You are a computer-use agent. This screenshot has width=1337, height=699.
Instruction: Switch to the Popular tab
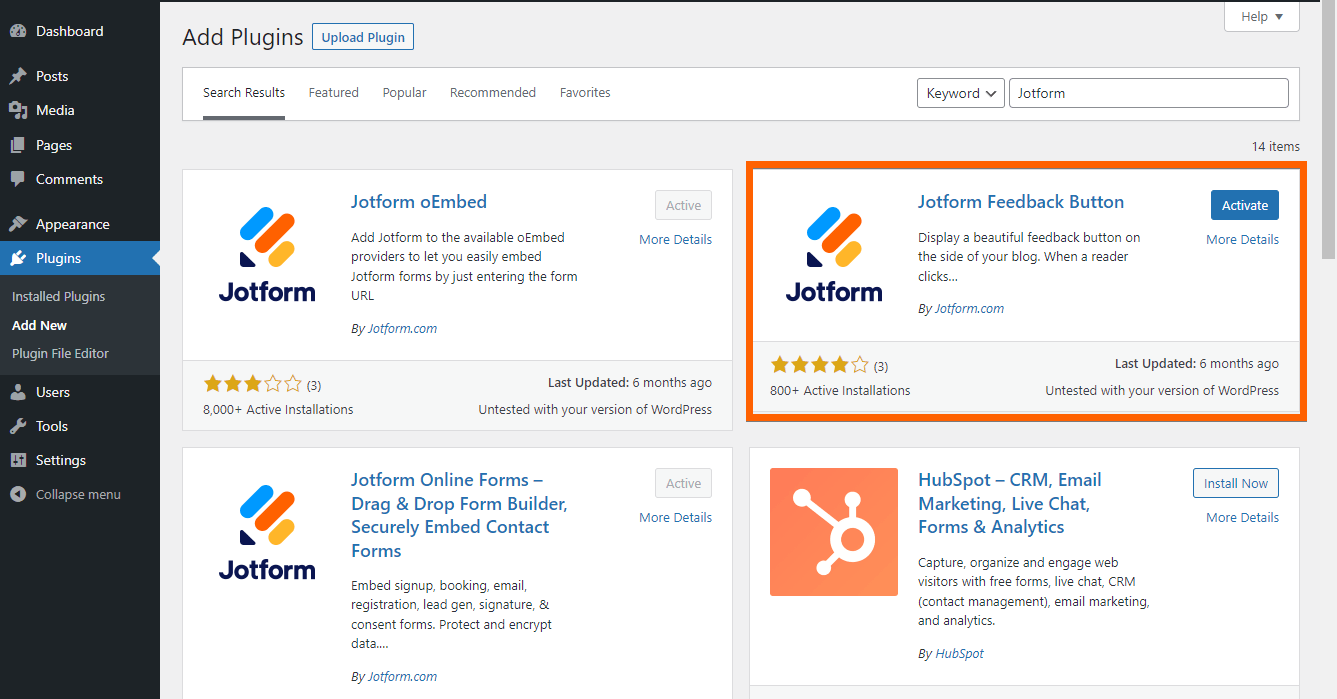[x=404, y=92]
